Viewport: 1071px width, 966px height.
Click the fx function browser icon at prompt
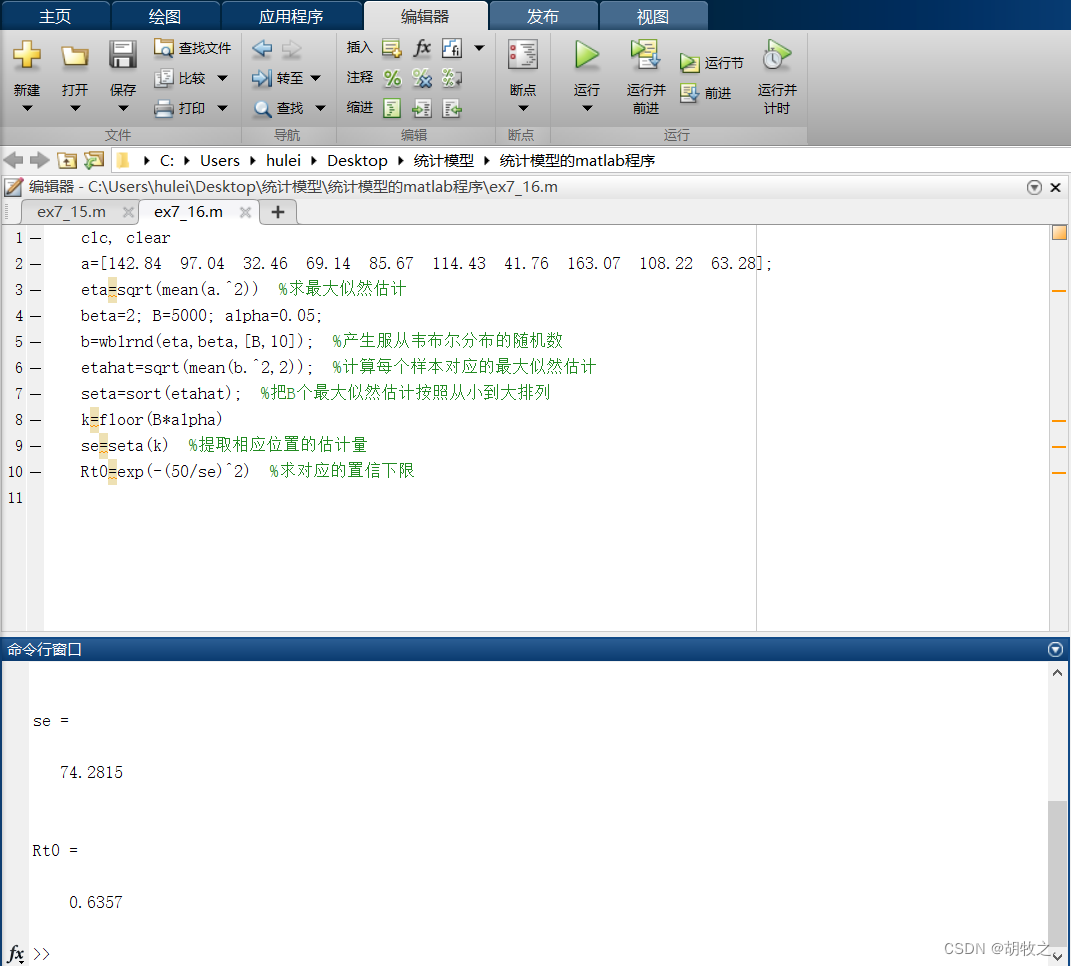click(x=16, y=954)
